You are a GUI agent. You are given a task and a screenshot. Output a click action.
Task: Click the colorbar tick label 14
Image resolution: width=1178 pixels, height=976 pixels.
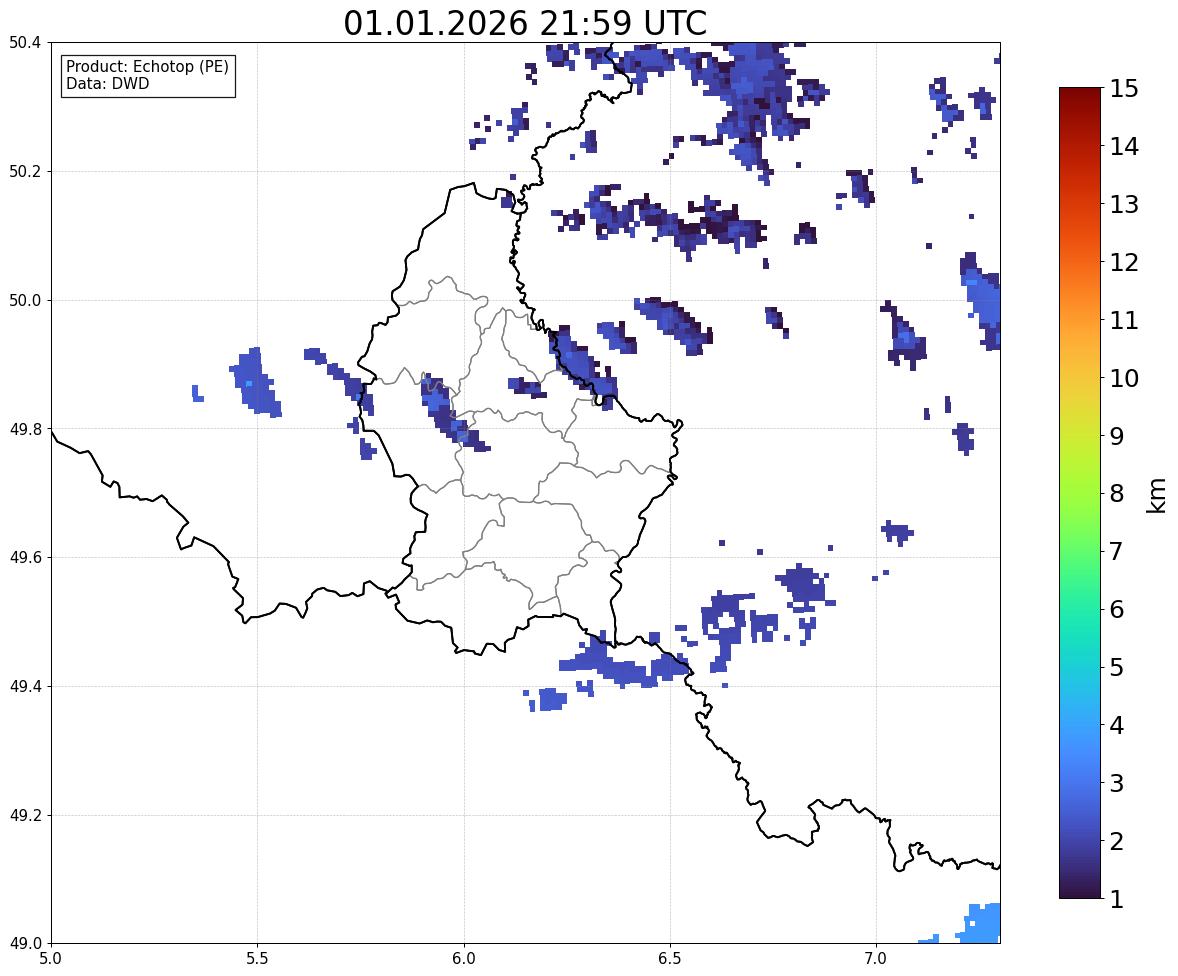(1124, 147)
